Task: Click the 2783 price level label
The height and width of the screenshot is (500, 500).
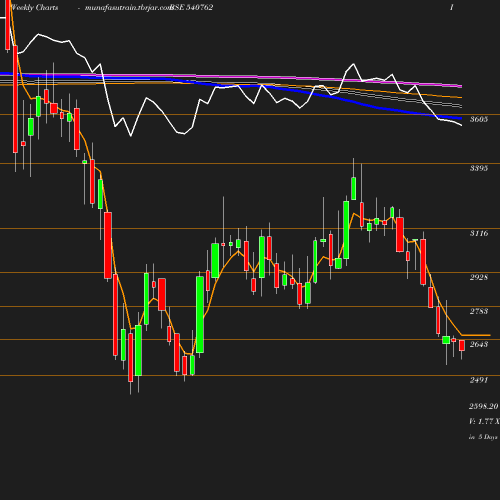Action: (x=479, y=311)
